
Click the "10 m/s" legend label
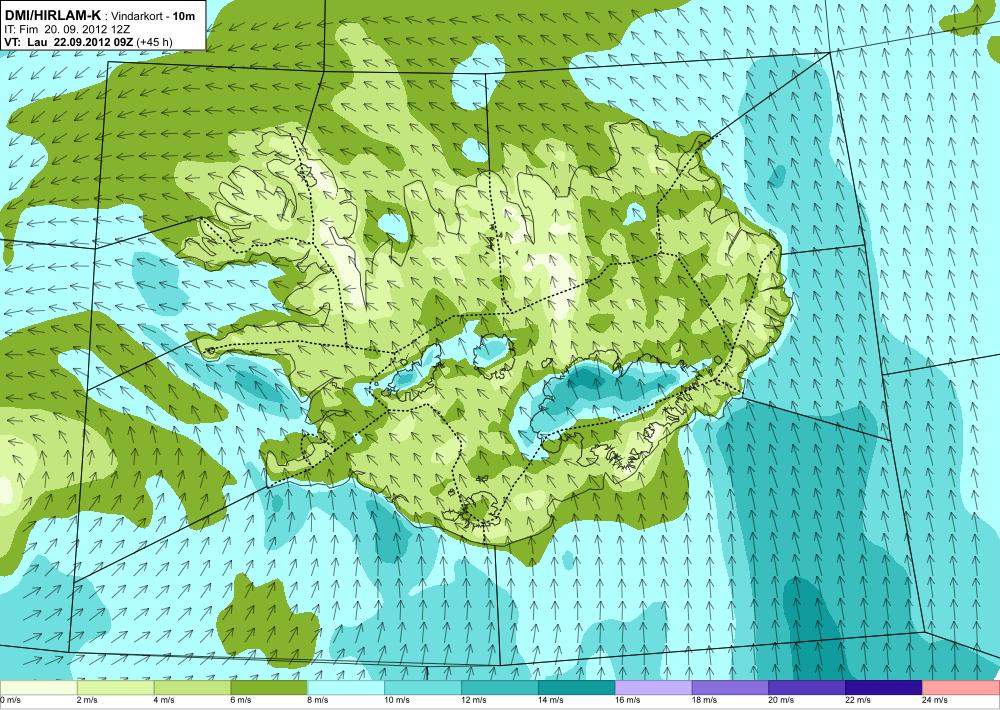(397, 700)
